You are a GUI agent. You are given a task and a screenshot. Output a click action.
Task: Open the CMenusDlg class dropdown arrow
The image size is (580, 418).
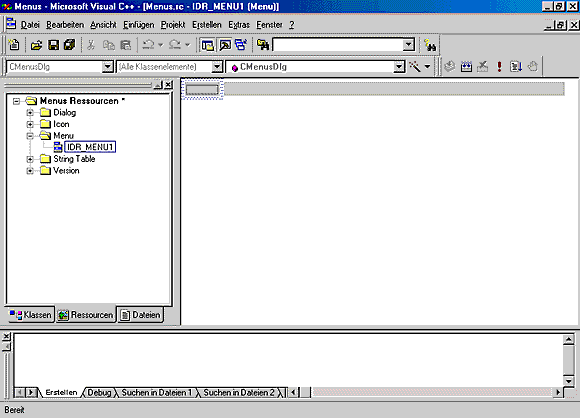[107, 67]
